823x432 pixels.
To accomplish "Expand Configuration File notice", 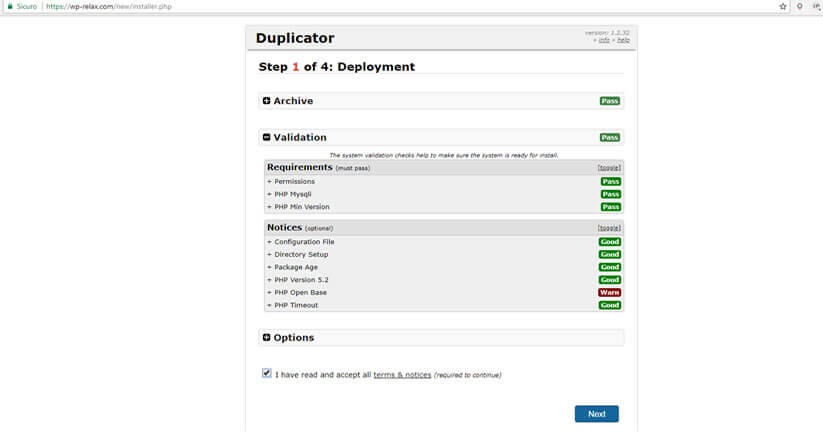I will (301, 242).
